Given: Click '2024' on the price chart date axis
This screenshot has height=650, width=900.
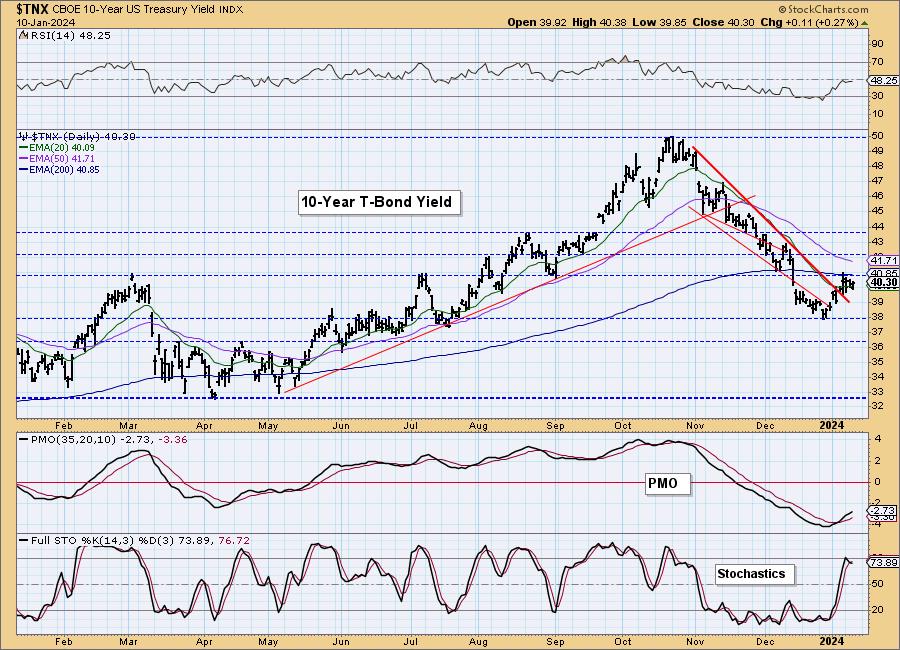Looking at the screenshot, I should tap(832, 425).
